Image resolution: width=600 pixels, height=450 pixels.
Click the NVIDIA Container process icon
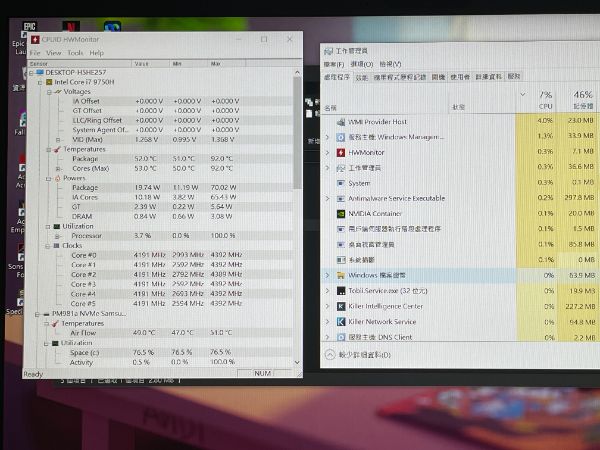tap(341, 214)
